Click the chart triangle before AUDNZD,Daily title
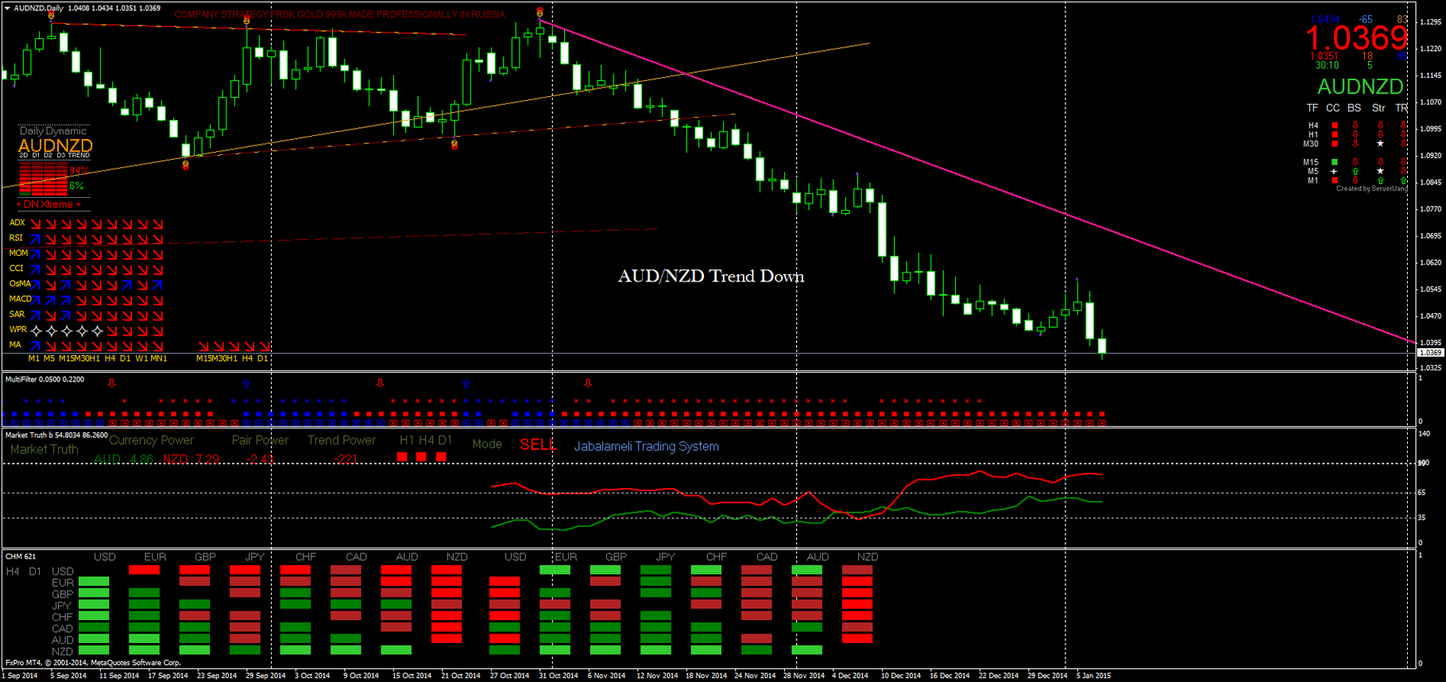This screenshot has width=1446, height=682. [7, 8]
